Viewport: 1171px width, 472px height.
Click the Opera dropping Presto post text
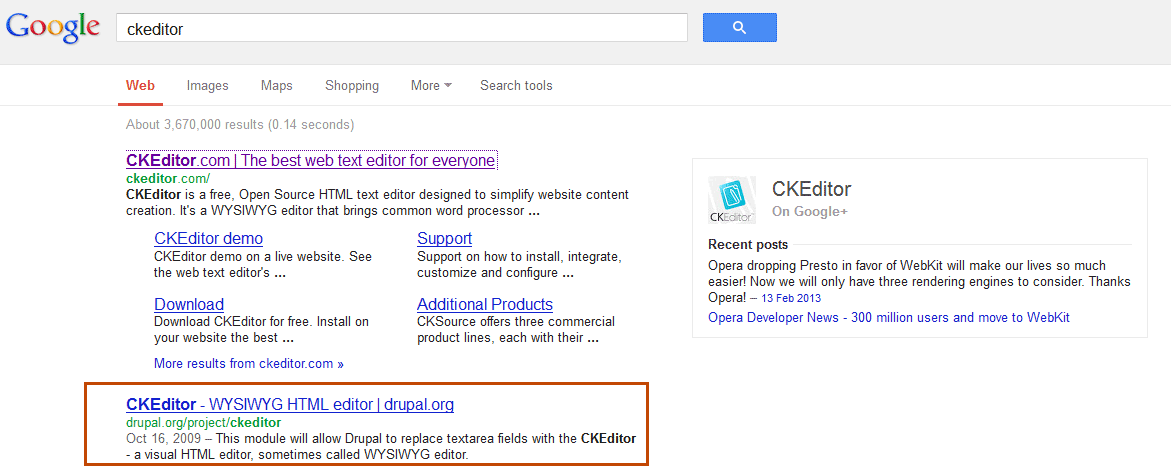pos(919,282)
